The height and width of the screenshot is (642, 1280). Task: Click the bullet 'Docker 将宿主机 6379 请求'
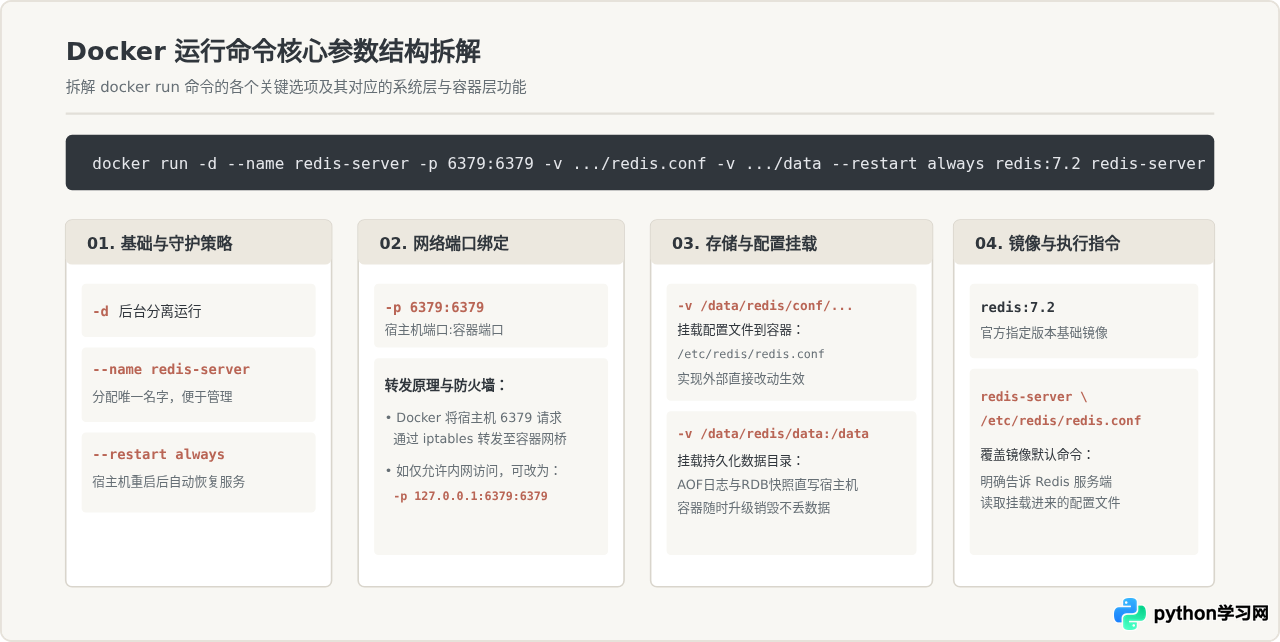click(x=474, y=417)
